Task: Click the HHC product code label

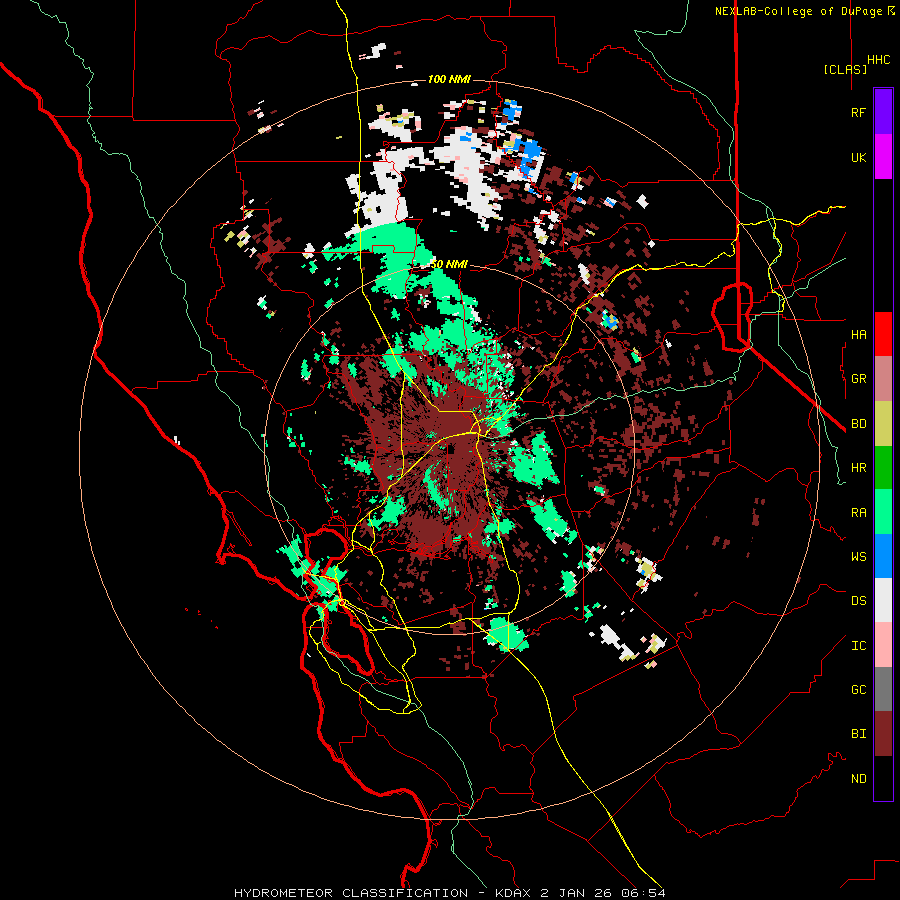Action: (878, 60)
